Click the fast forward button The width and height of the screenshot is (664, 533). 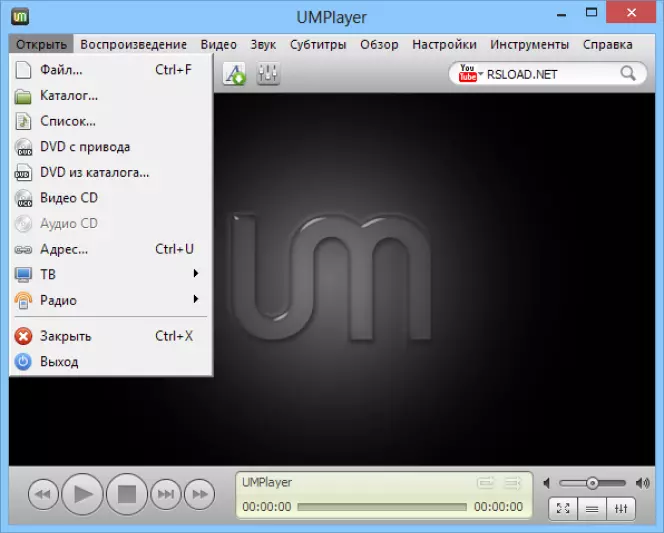click(x=199, y=494)
